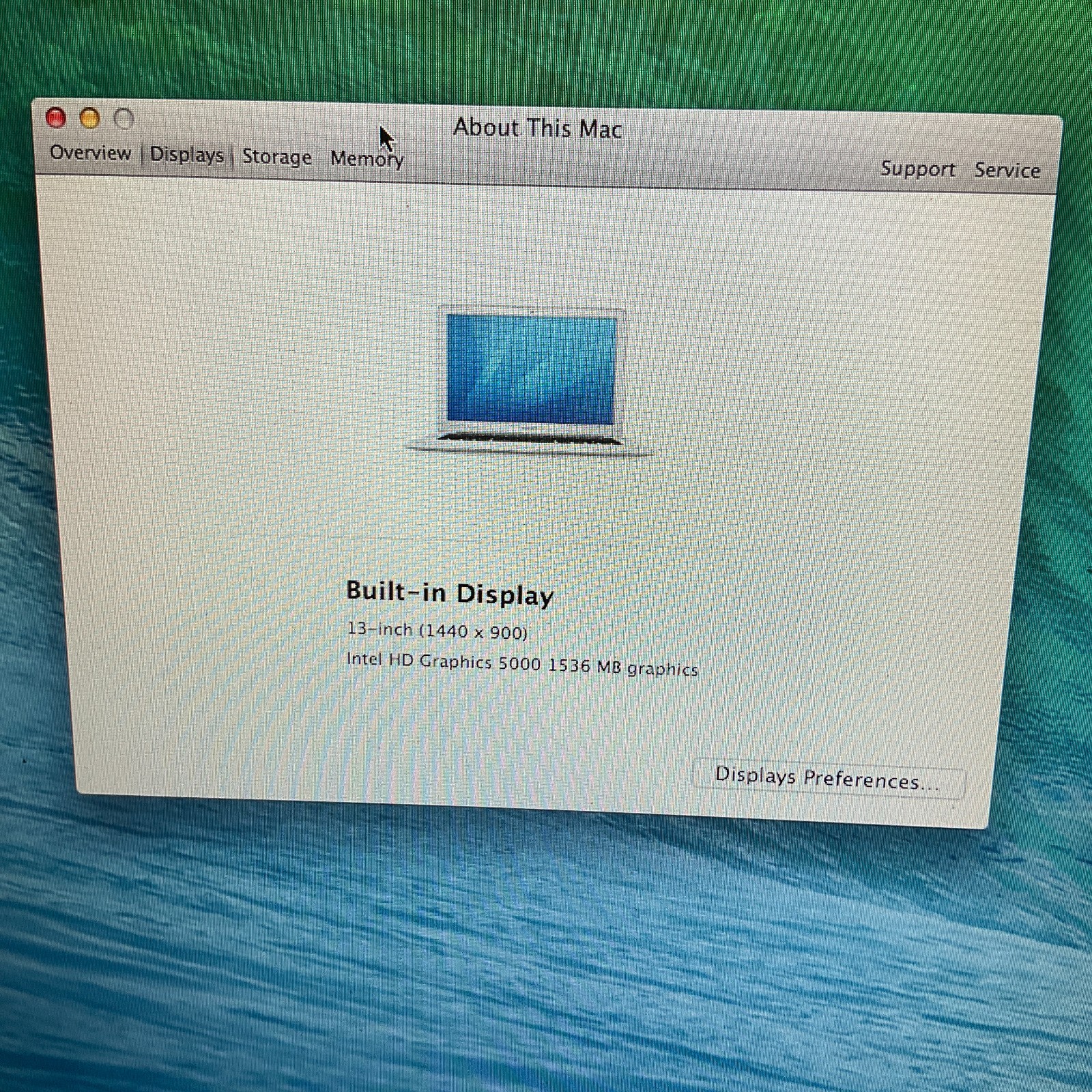Click the Intel HD Graphics 5000 text
This screenshot has height=1092, width=1092.
[x=444, y=661]
